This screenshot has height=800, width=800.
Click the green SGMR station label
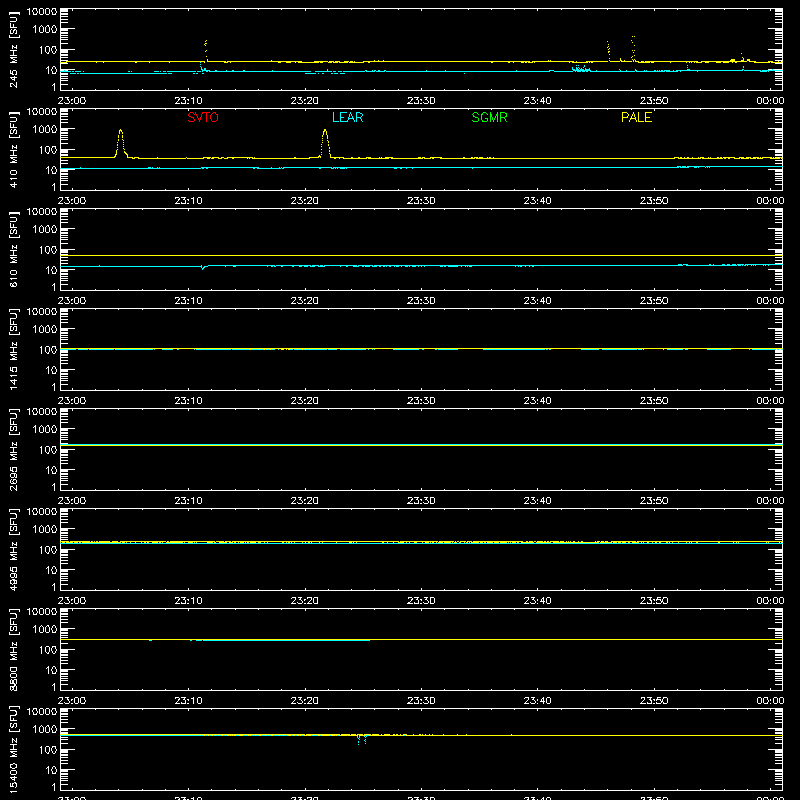489,117
